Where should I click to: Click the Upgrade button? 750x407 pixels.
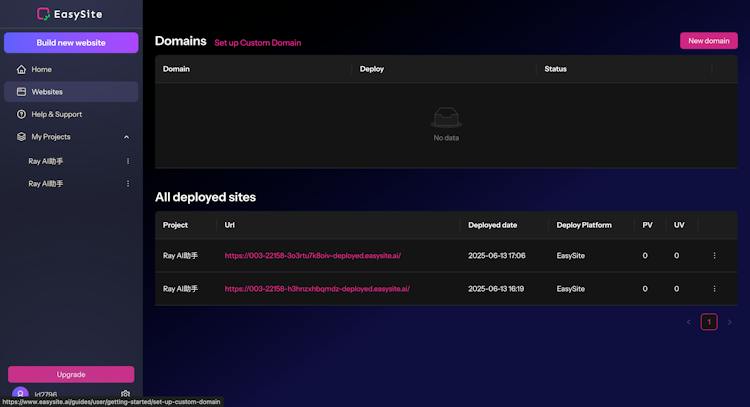tap(71, 374)
